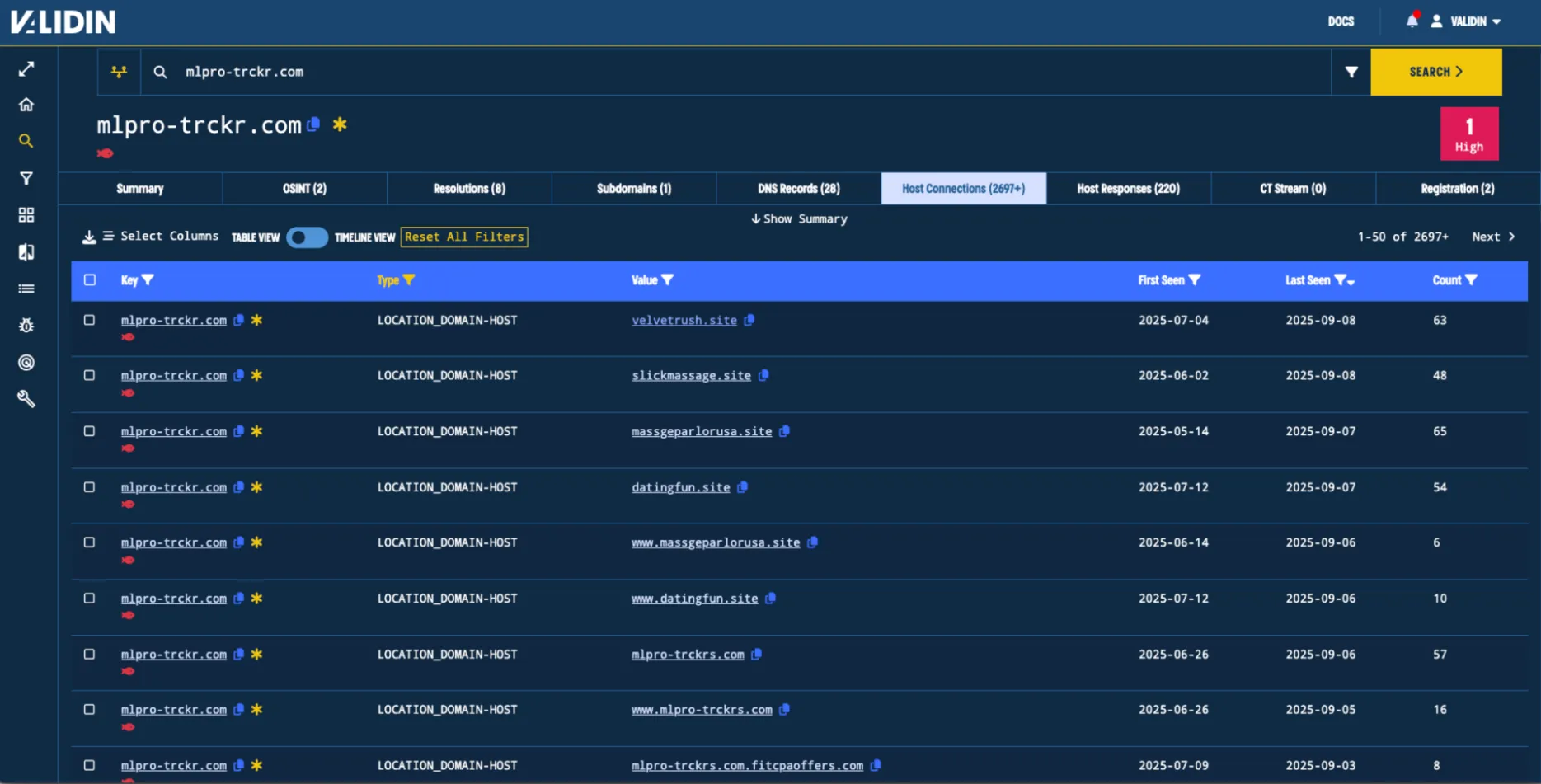Image resolution: width=1541 pixels, height=784 pixels.
Task: Open the Last Seen column filter
Action: [x=1341, y=280]
